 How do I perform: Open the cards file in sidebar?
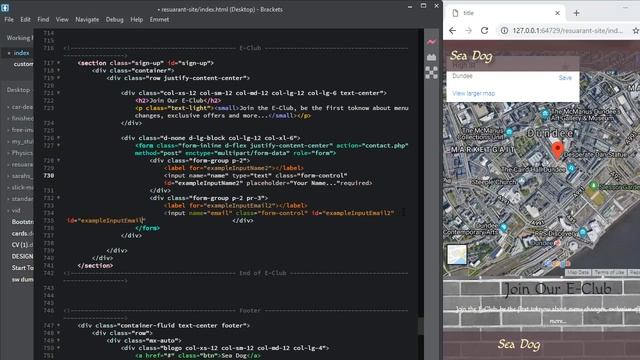pyautogui.click(x=22, y=233)
